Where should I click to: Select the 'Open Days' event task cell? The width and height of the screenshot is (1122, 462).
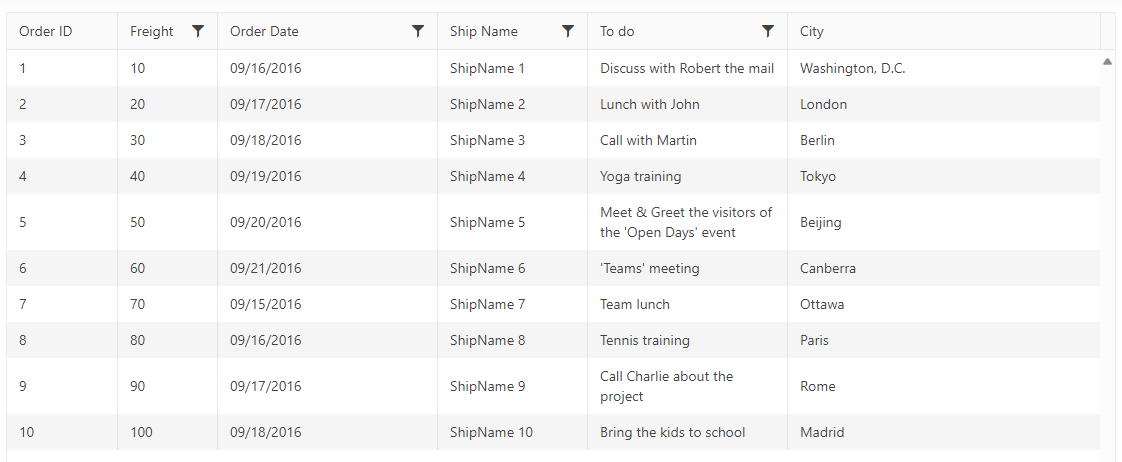click(688, 222)
